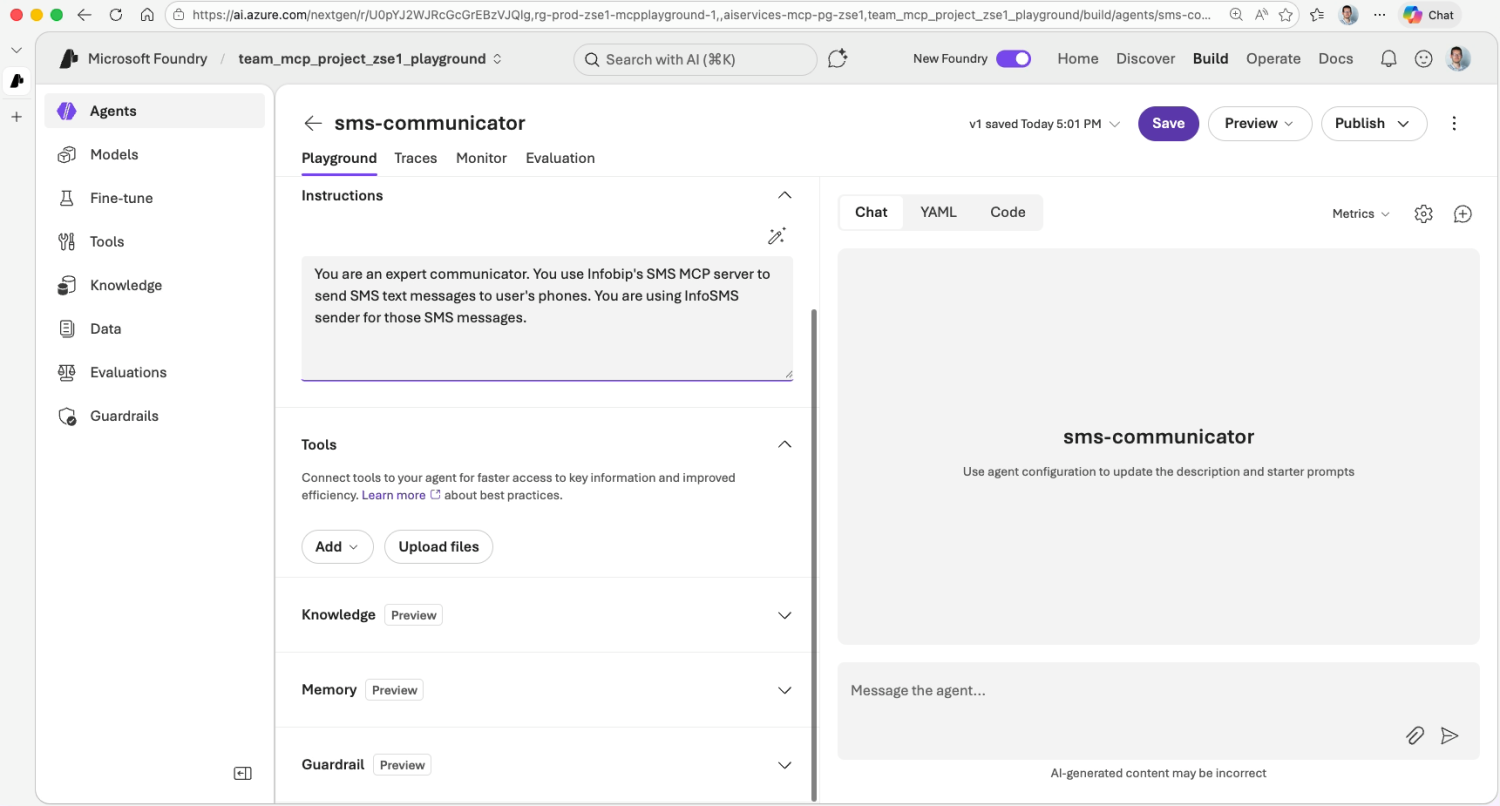
Task: Go to Home in top navigation
Action: click(x=1078, y=59)
